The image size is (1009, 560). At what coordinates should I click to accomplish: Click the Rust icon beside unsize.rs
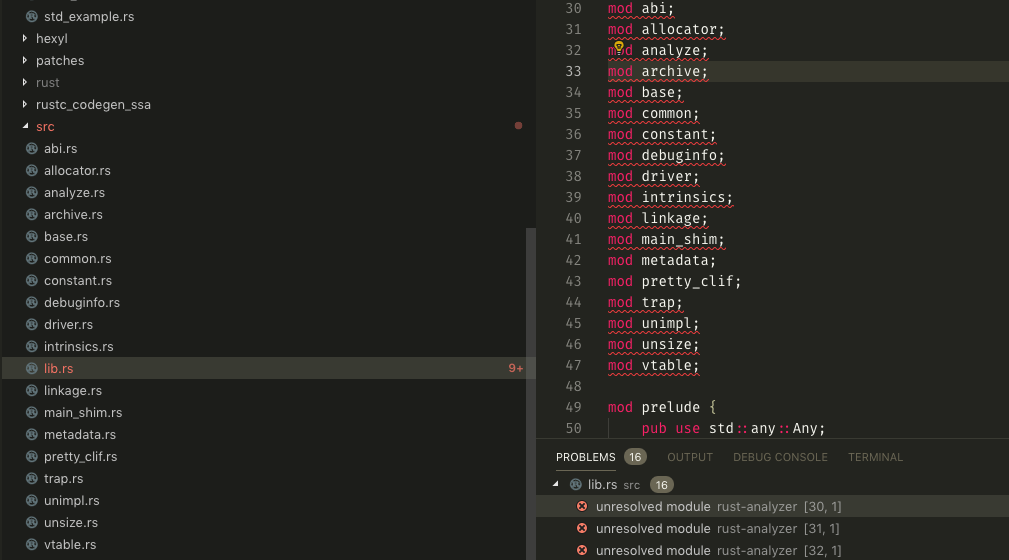(x=32, y=523)
